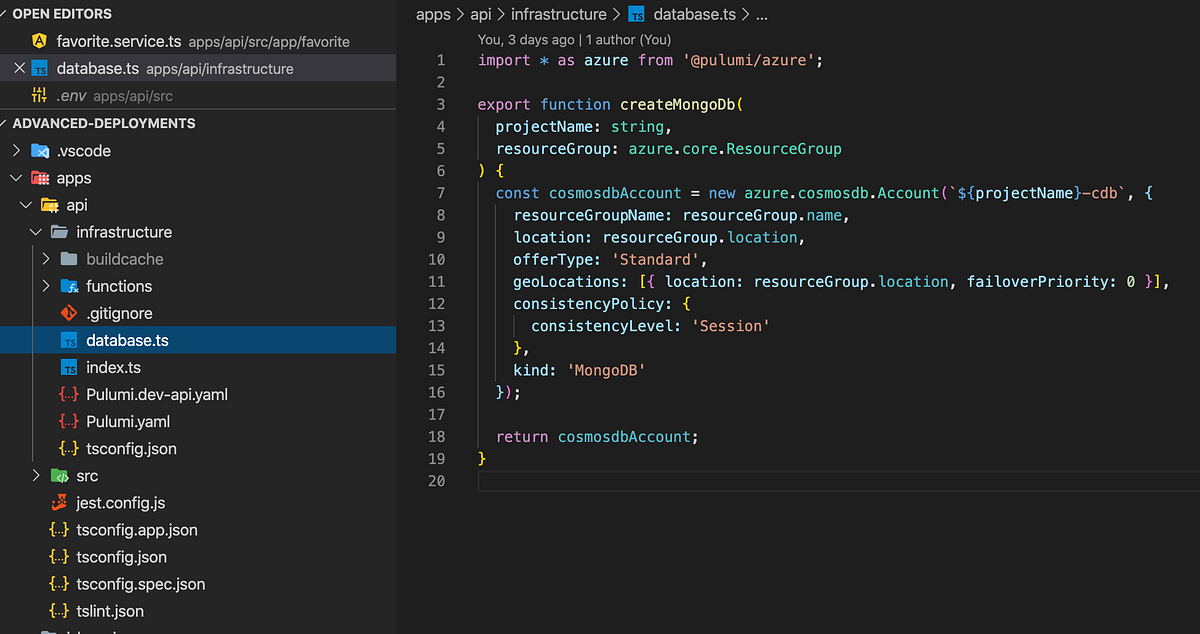Click the TypeScript icon next to database.ts breadcrumb
This screenshot has height=634, width=1200.
635,14
